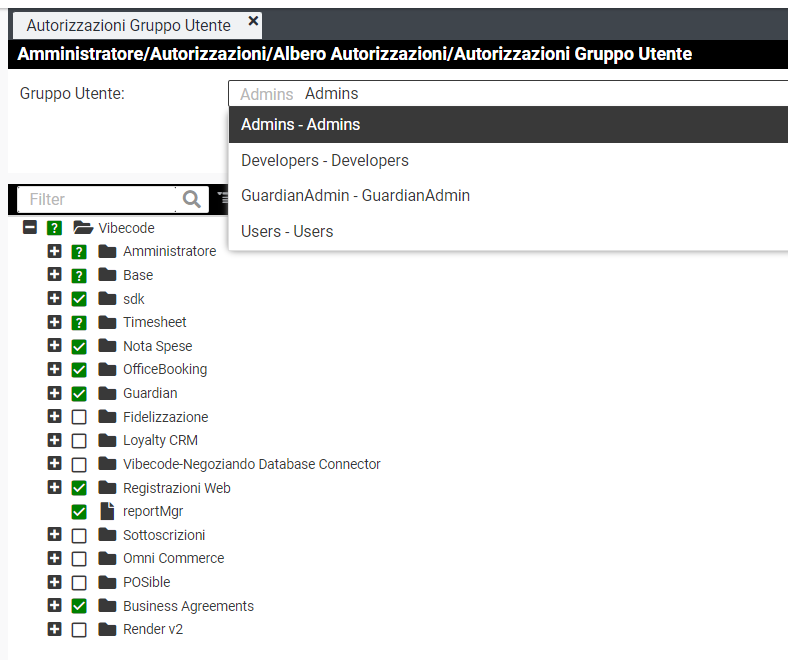This screenshot has height=660, width=788.
Task: Expand the Nota Spese tree node
Action: point(55,346)
